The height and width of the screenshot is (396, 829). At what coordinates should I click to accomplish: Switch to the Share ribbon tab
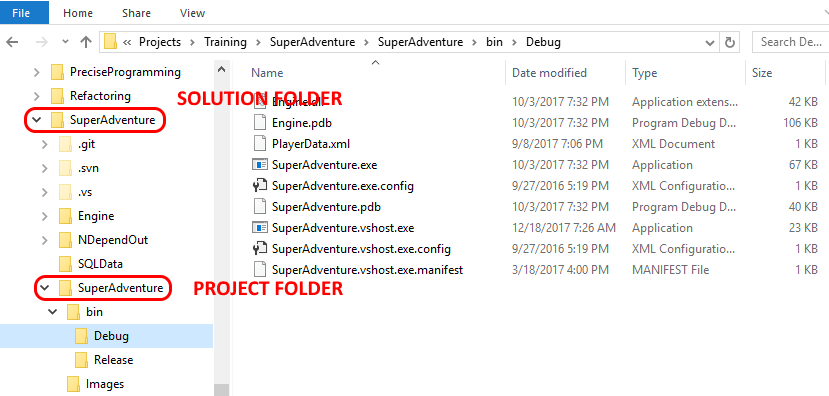click(x=135, y=13)
